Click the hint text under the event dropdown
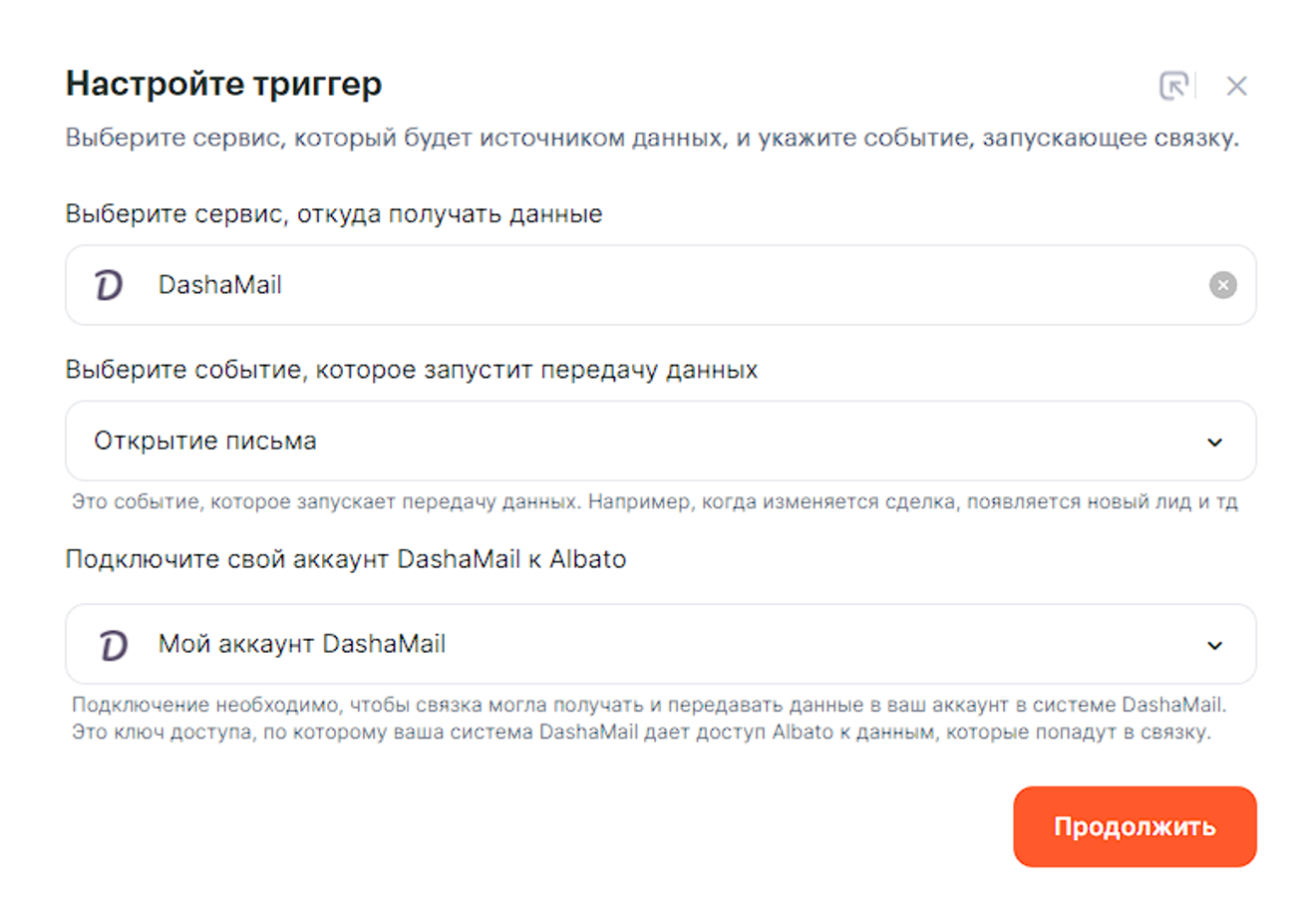The image size is (1316, 918). (x=654, y=501)
